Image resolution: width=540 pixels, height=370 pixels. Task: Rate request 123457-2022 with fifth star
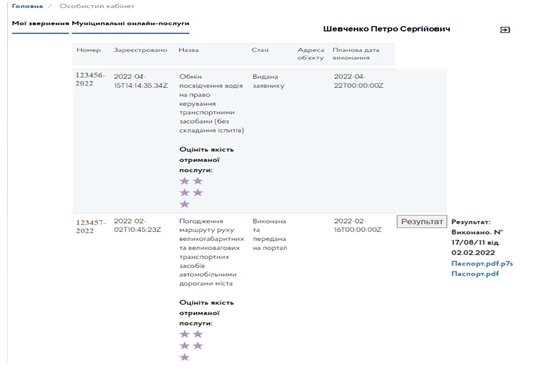tap(185, 357)
